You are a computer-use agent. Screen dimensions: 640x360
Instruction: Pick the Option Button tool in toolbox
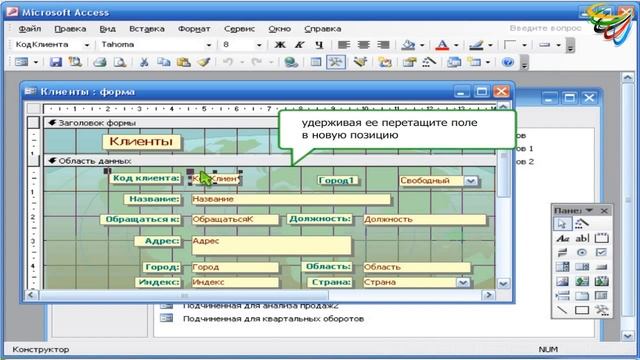tap(582, 252)
